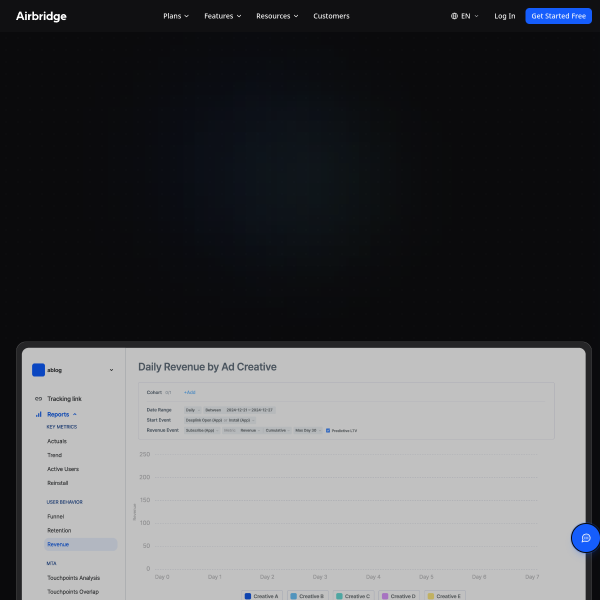This screenshot has width=600, height=600.
Task: Select Retention in the sidebar
Action: pyautogui.click(x=59, y=530)
